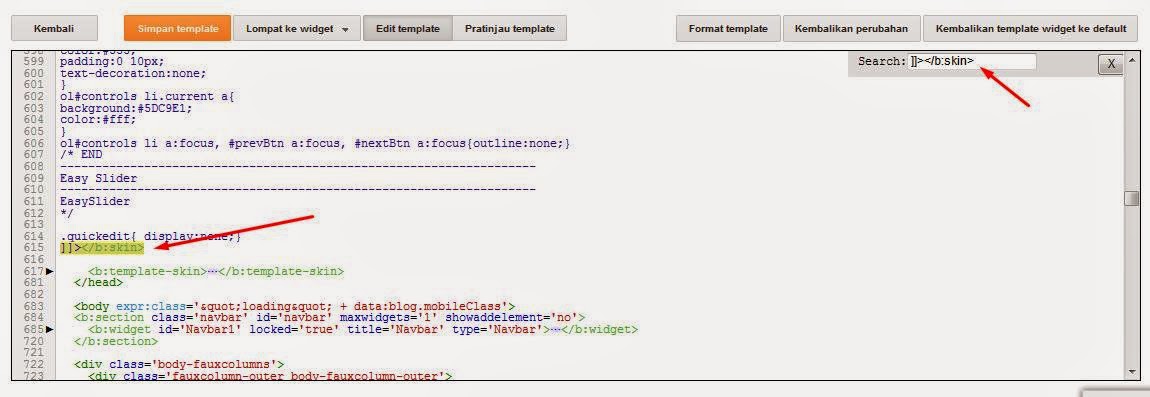Click line number 683 in gutter

point(33,306)
